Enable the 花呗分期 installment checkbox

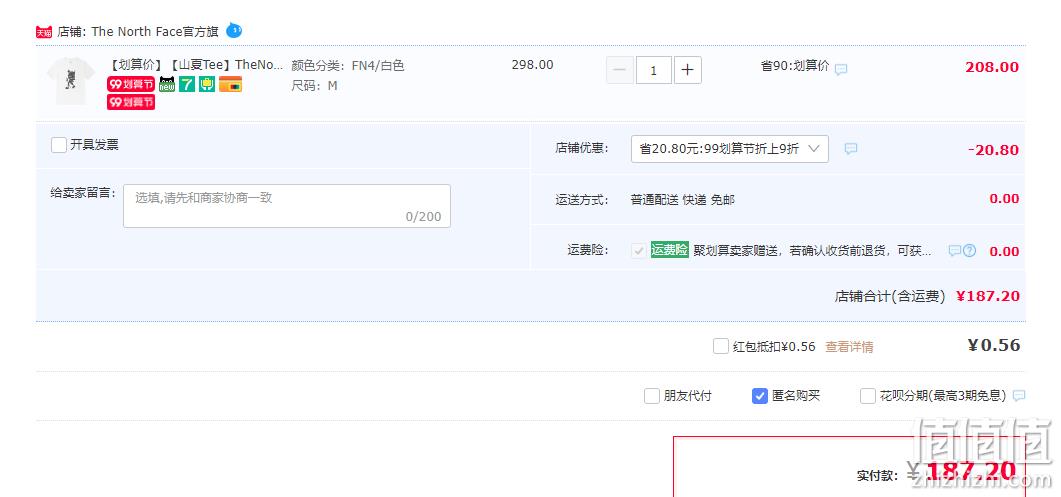(867, 396)
